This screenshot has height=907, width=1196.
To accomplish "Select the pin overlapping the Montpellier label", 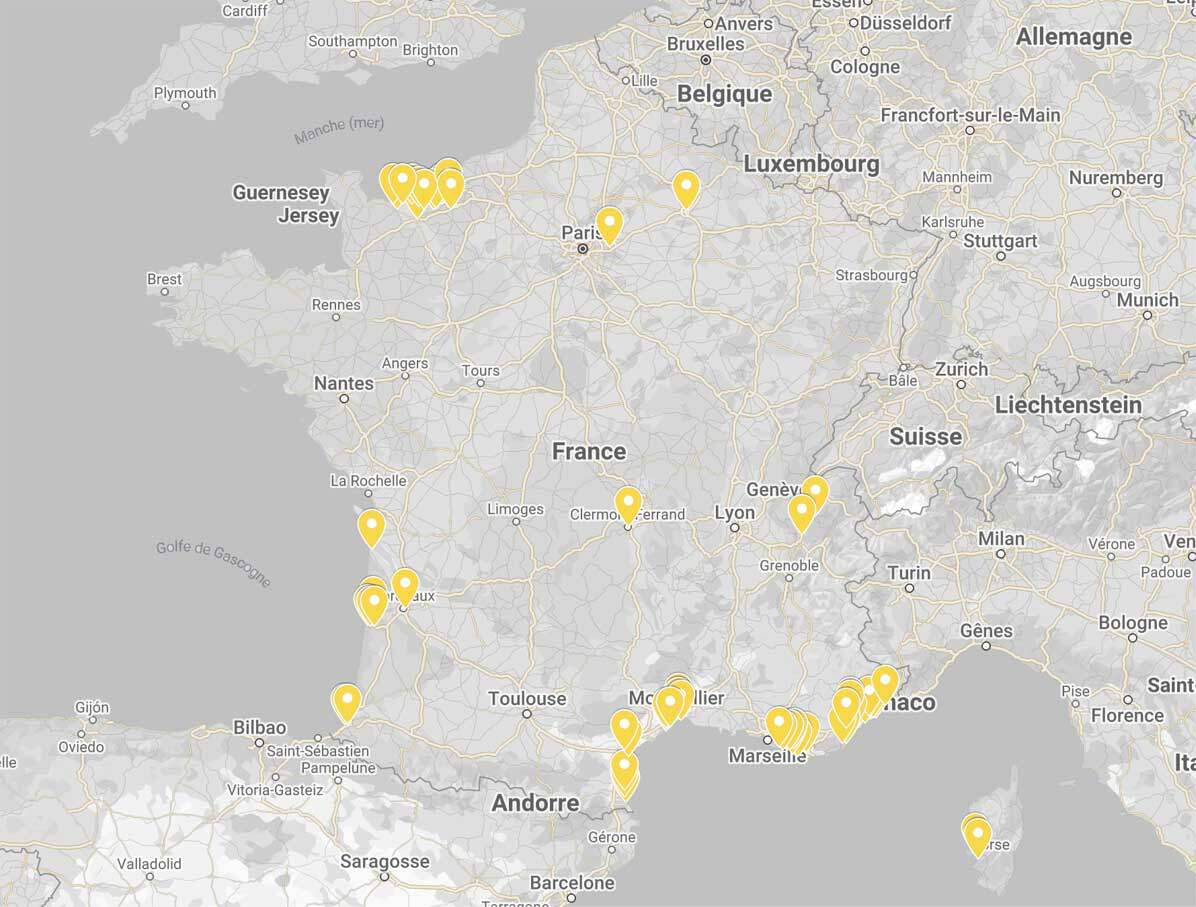I will pyautogui.click(x=668, y=703).
